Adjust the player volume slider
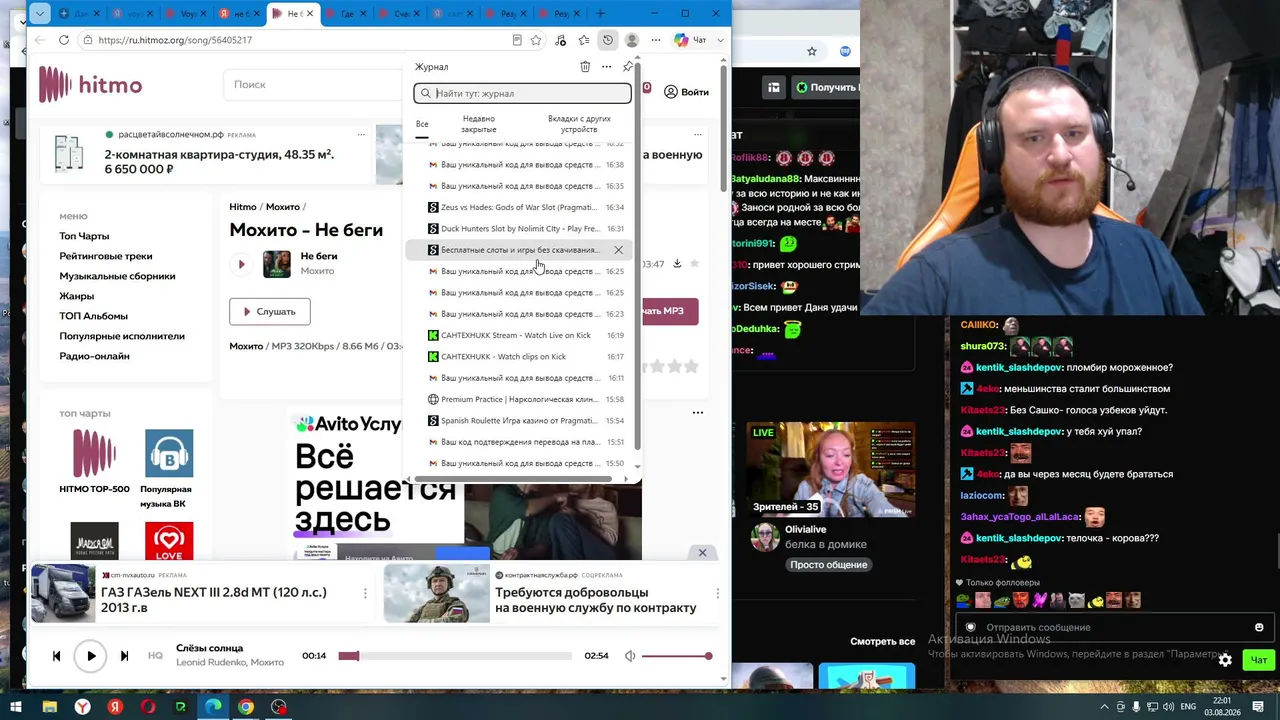 [x=677, y=656]
